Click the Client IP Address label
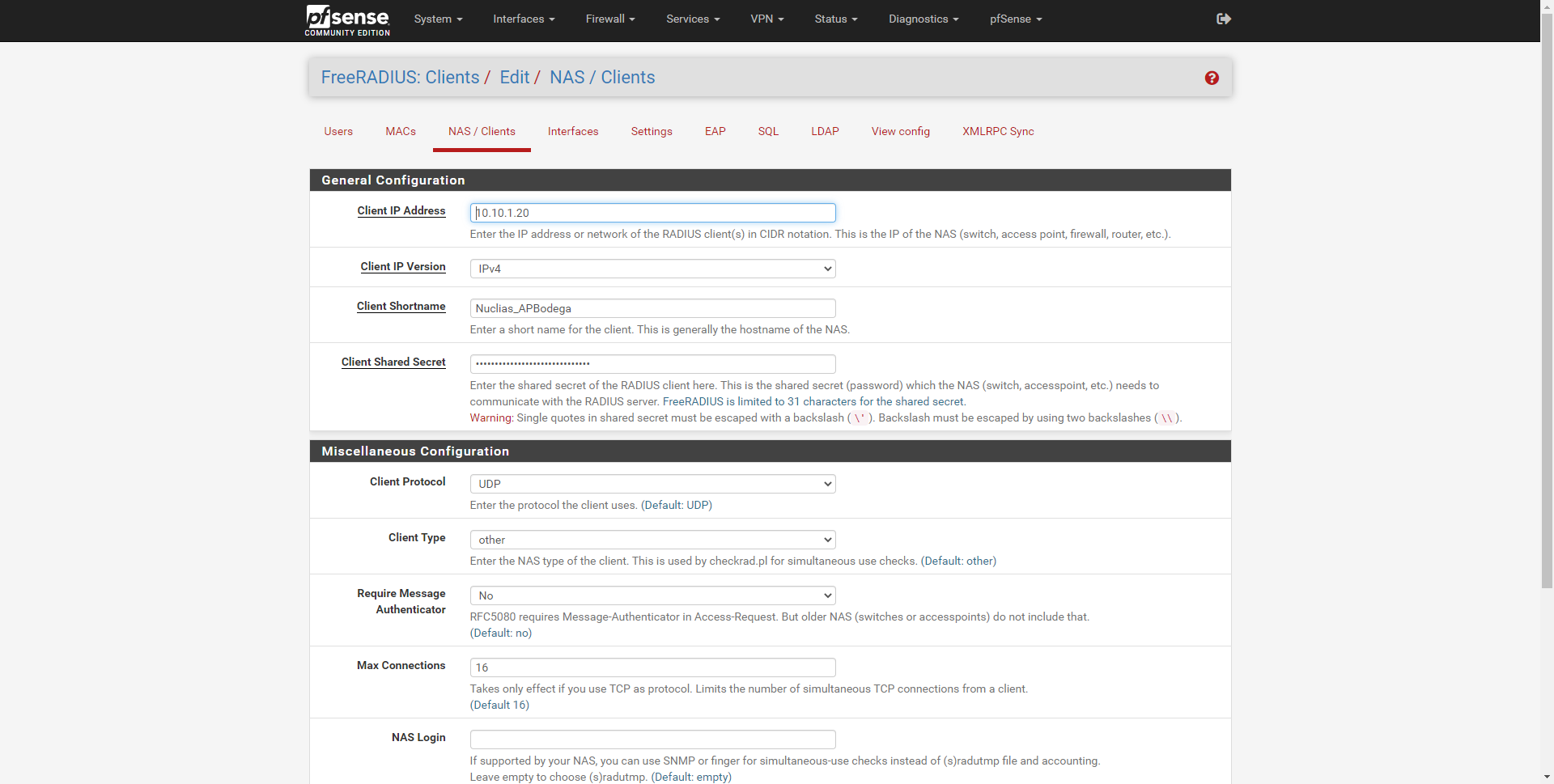 click(x=401, y=210)
